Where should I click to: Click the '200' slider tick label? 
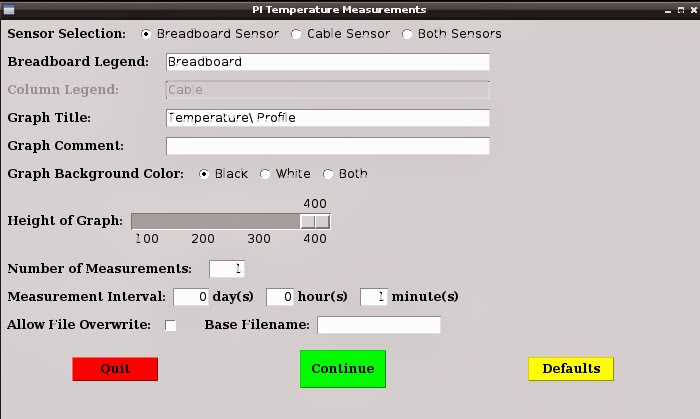pos(203,239)
